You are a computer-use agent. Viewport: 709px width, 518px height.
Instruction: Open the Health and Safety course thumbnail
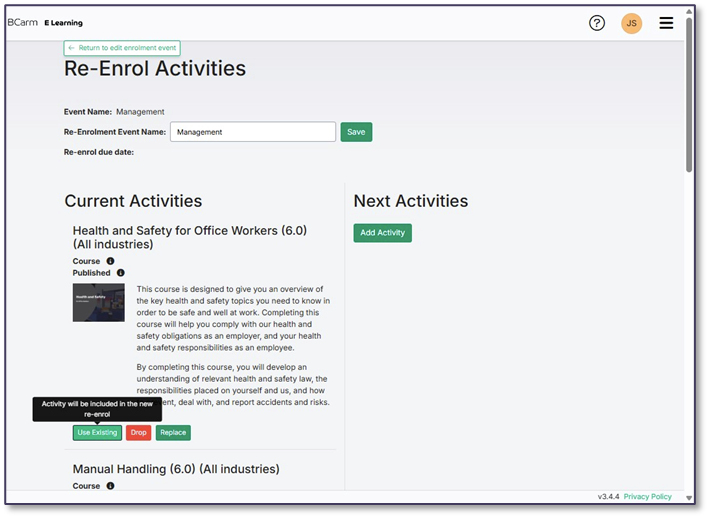[98, 302]
